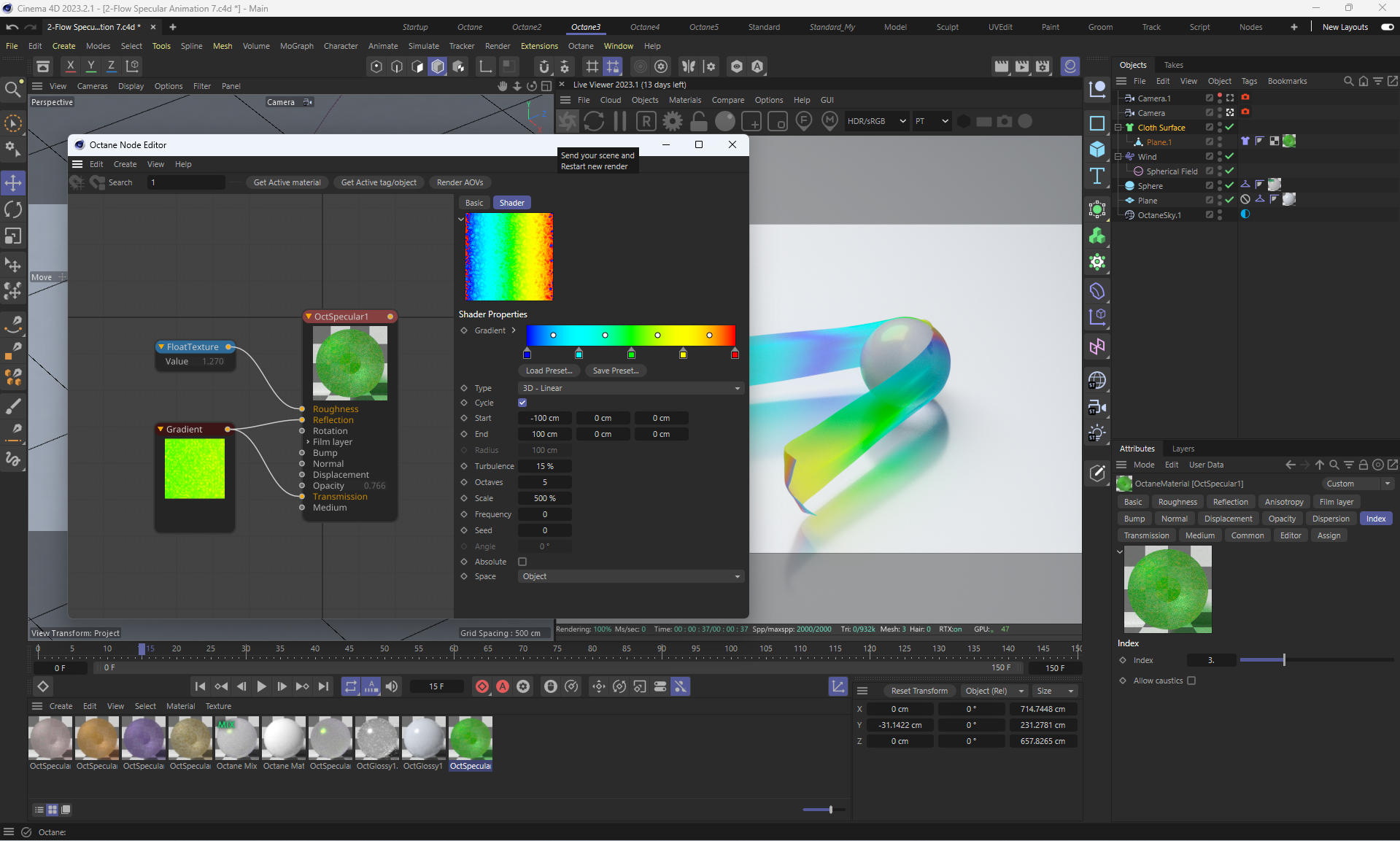Open the Custom dropdown in Attributes
This screenshot has width=1400, height=841.
click(1358, 484)
